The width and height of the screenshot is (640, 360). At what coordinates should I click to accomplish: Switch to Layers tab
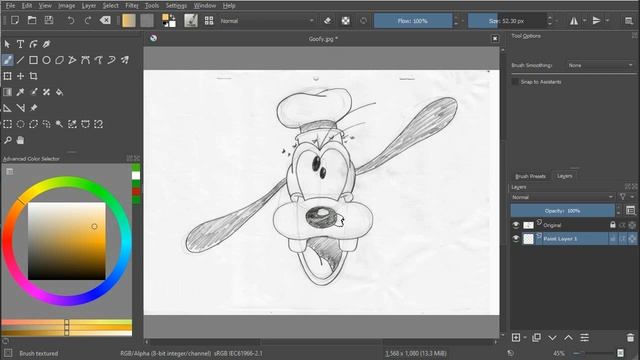click(564, 176)
